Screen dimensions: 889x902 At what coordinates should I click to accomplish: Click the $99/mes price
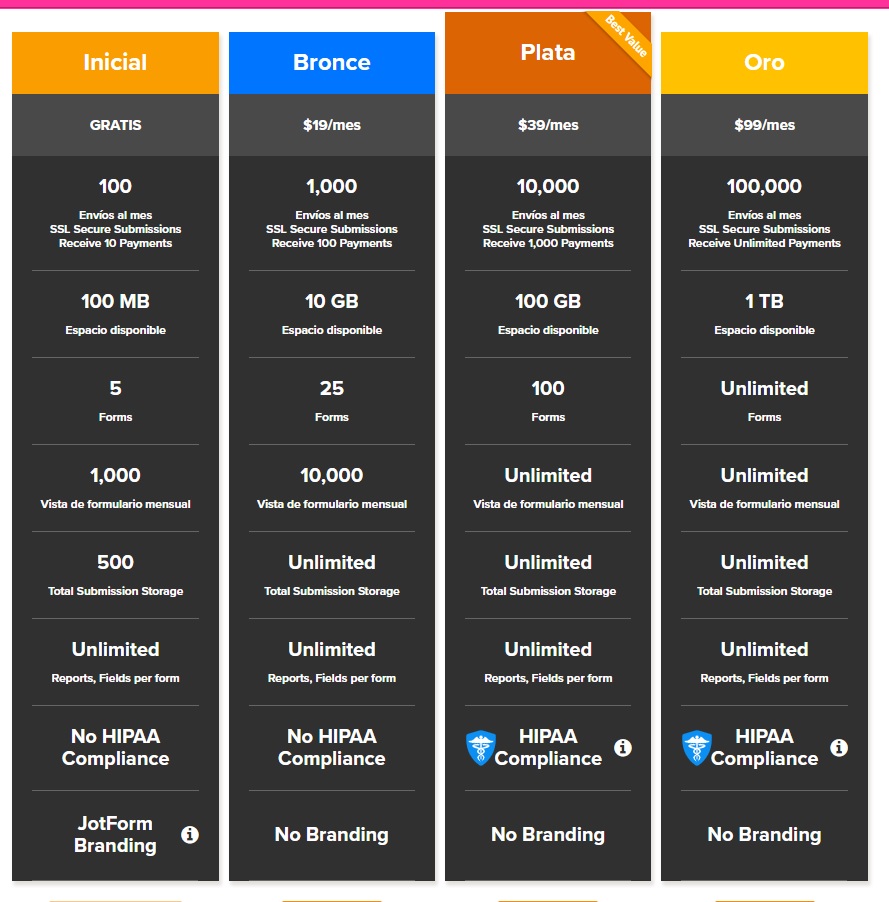[764, 125]
